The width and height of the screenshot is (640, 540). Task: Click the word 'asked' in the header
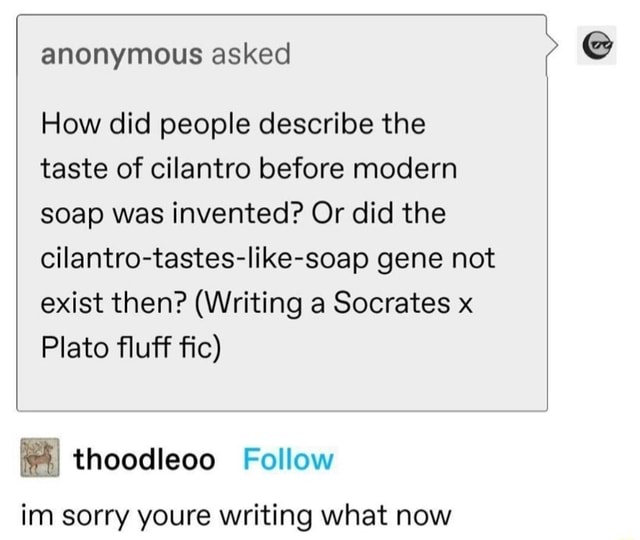250,53
